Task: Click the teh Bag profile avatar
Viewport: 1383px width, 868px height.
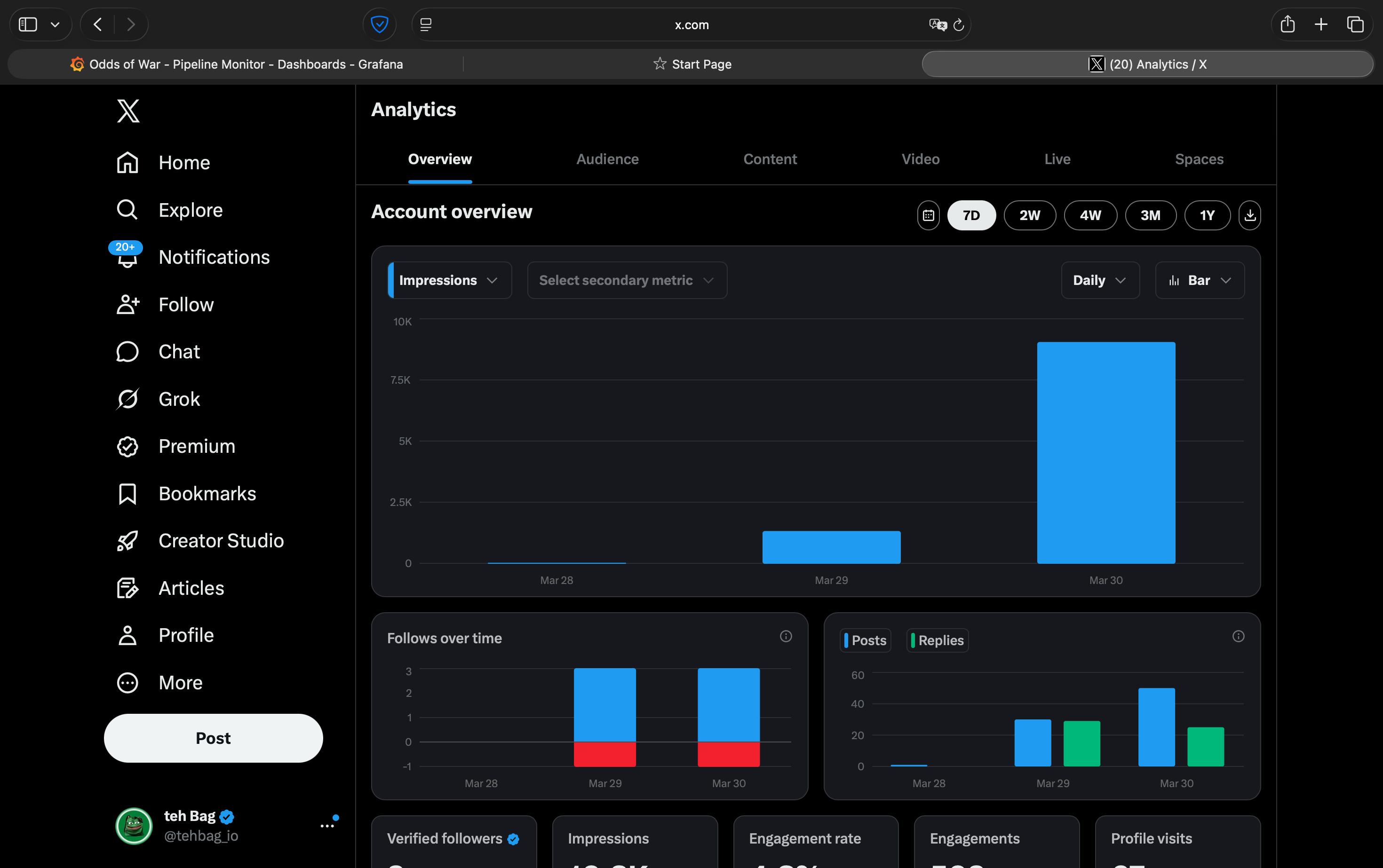Action: [x=134, y=826]
